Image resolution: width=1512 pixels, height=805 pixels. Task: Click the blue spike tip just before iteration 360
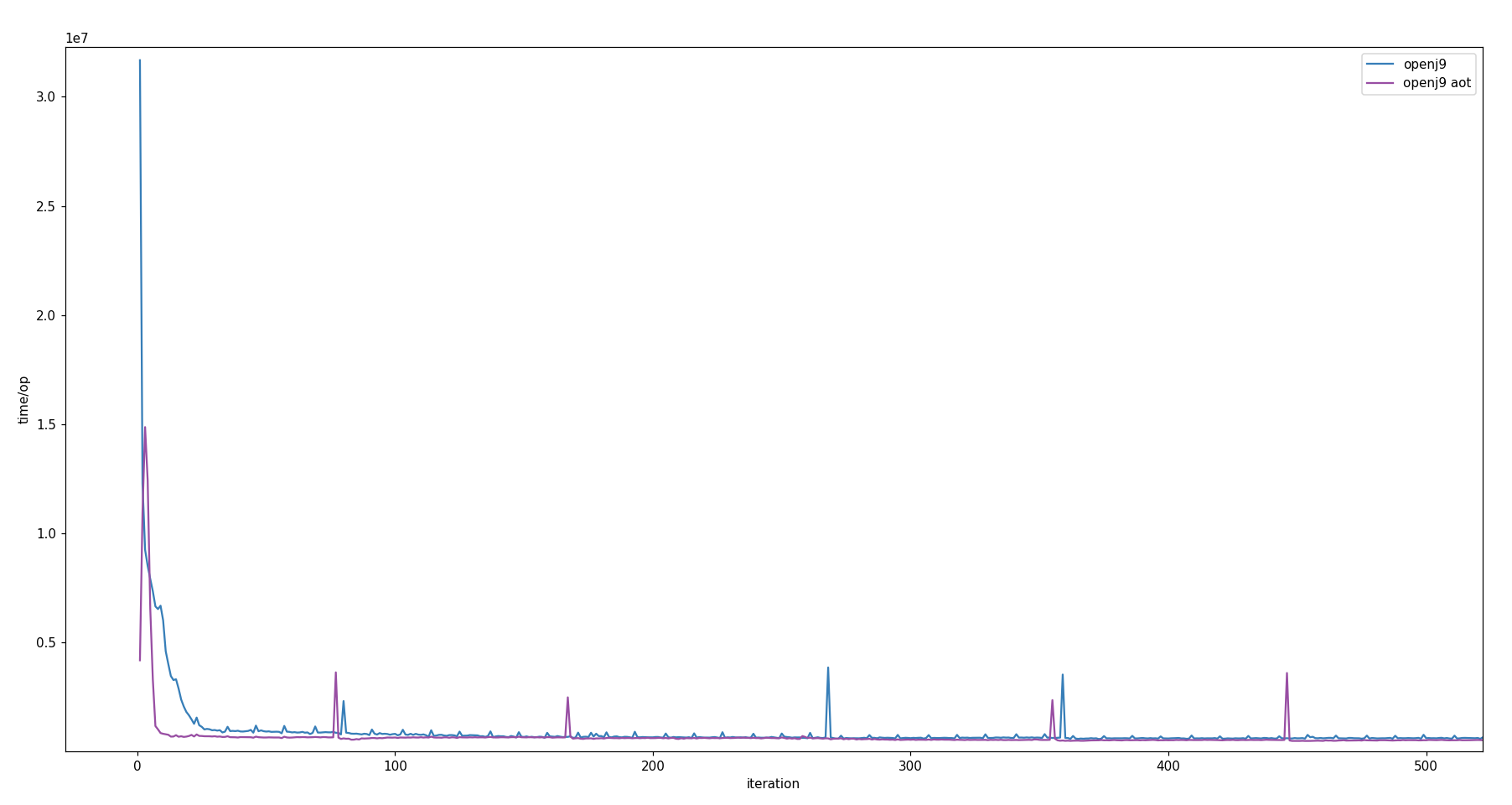pos(1063,675)
